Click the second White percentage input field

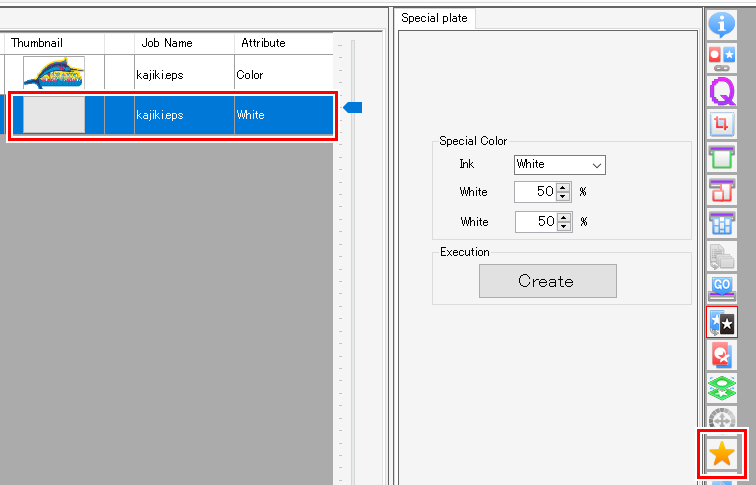coord(535,222)
